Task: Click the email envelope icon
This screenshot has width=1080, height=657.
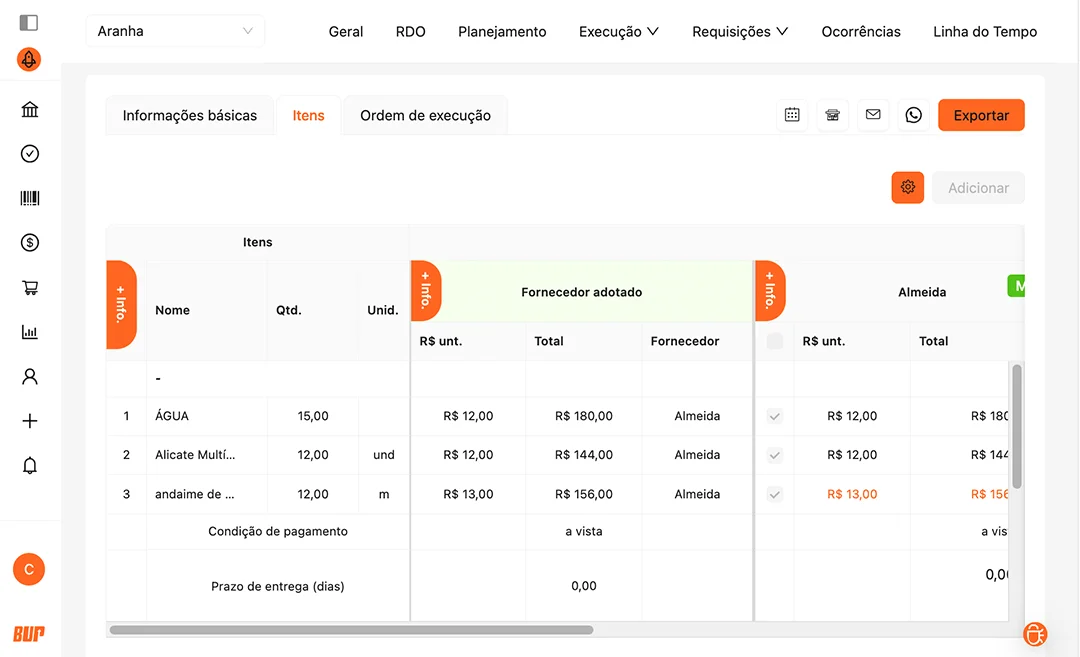Action: [x=873, y=115]
